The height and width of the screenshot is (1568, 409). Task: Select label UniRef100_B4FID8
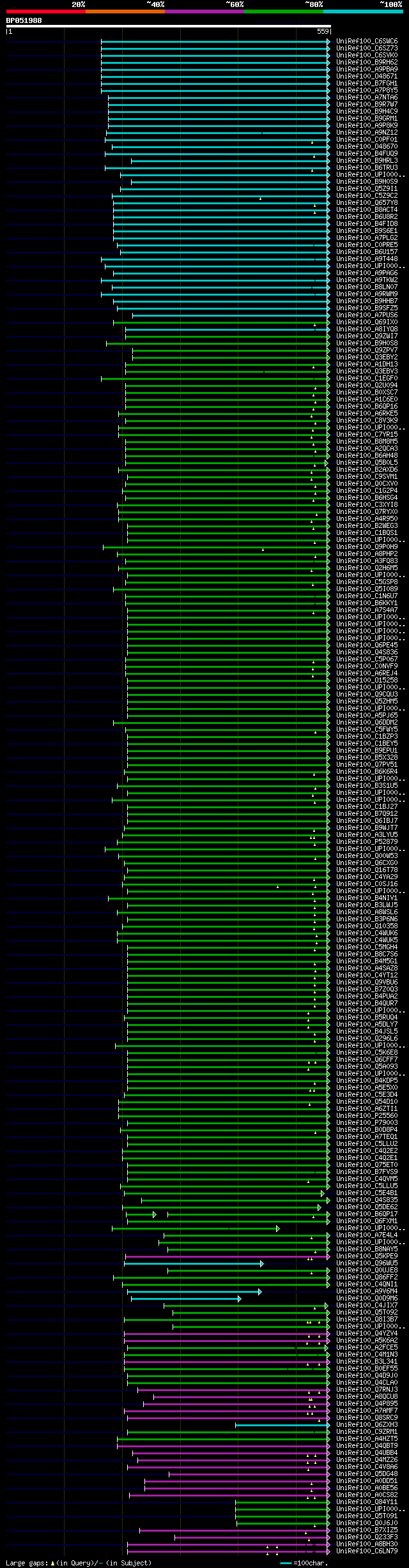click(x=367, y=224)
